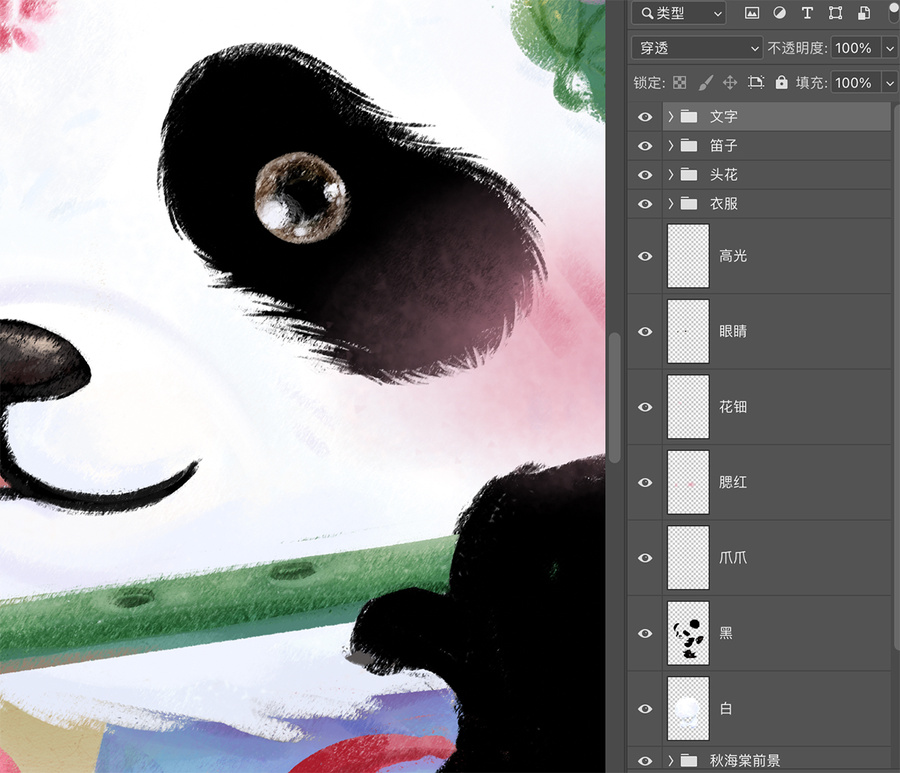
Task: Click the 白 layer name
Action: pos(726,709)
